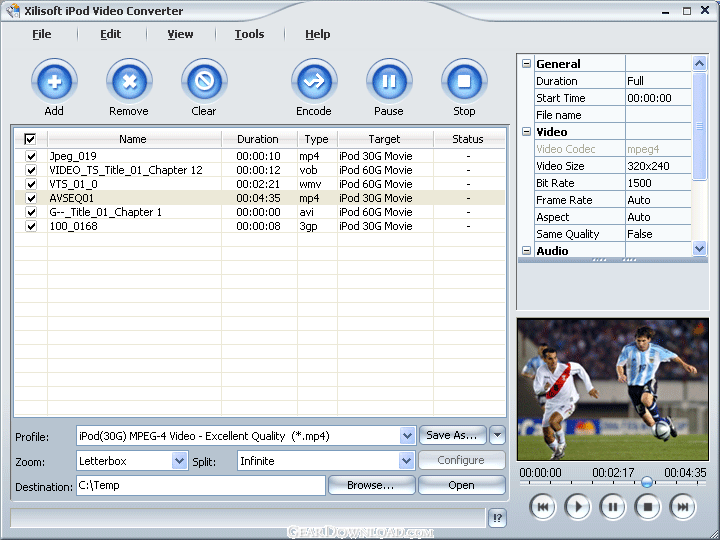Stop the preview video
The width and height of the screenshot is (720, 540).
[647, 507]
